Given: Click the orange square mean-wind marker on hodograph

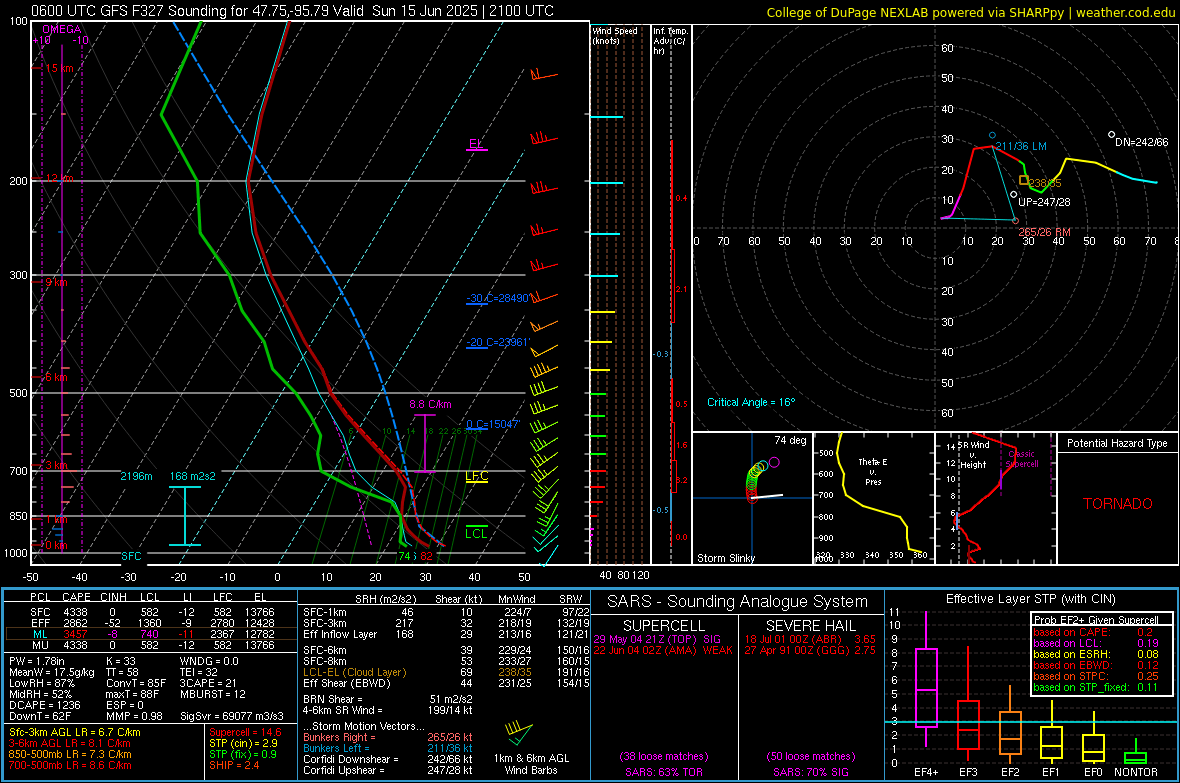Looking at the screenshot, I should click(x=1023, y=180).
